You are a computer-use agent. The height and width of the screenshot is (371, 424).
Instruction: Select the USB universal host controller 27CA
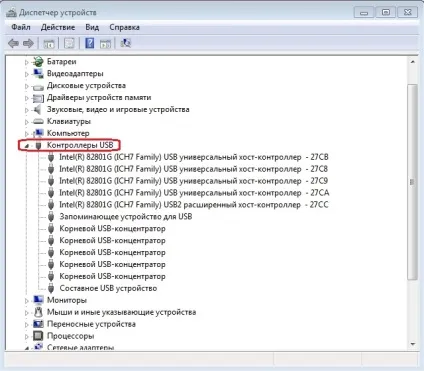pyautogui.click(x=194, y=193)
